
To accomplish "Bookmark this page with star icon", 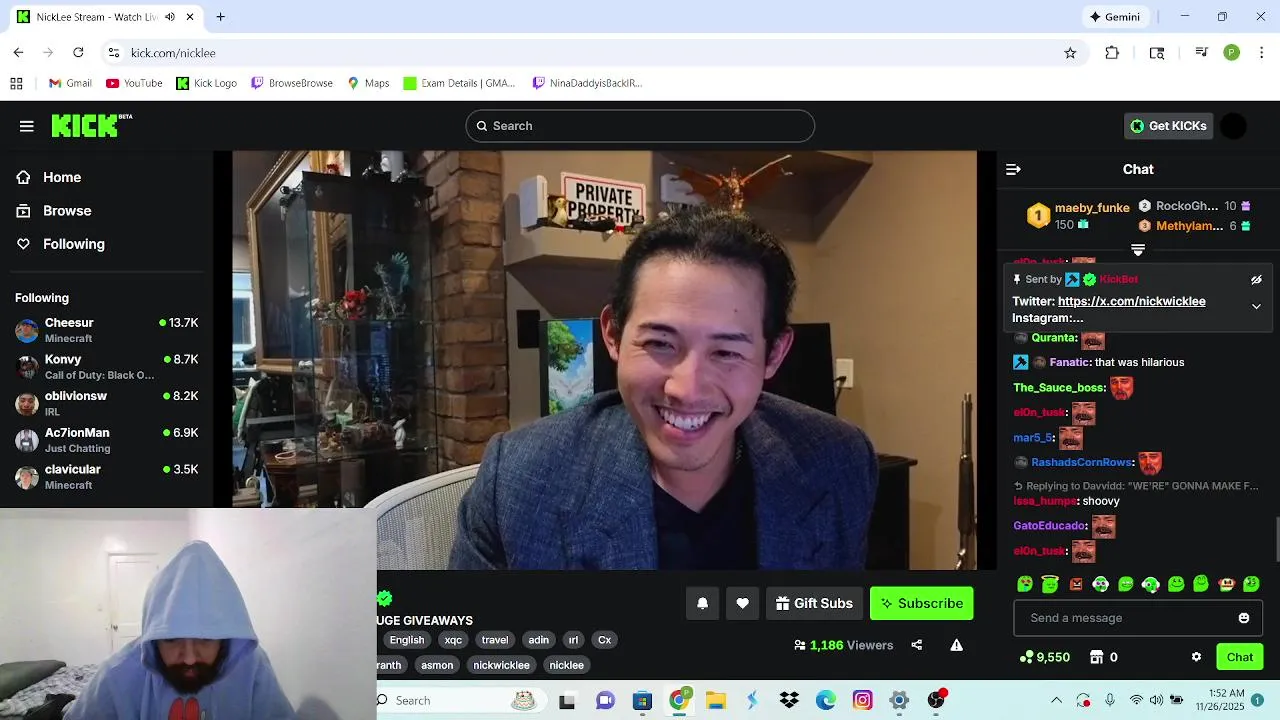I will pyautogui.click(x=1070, y=53).
